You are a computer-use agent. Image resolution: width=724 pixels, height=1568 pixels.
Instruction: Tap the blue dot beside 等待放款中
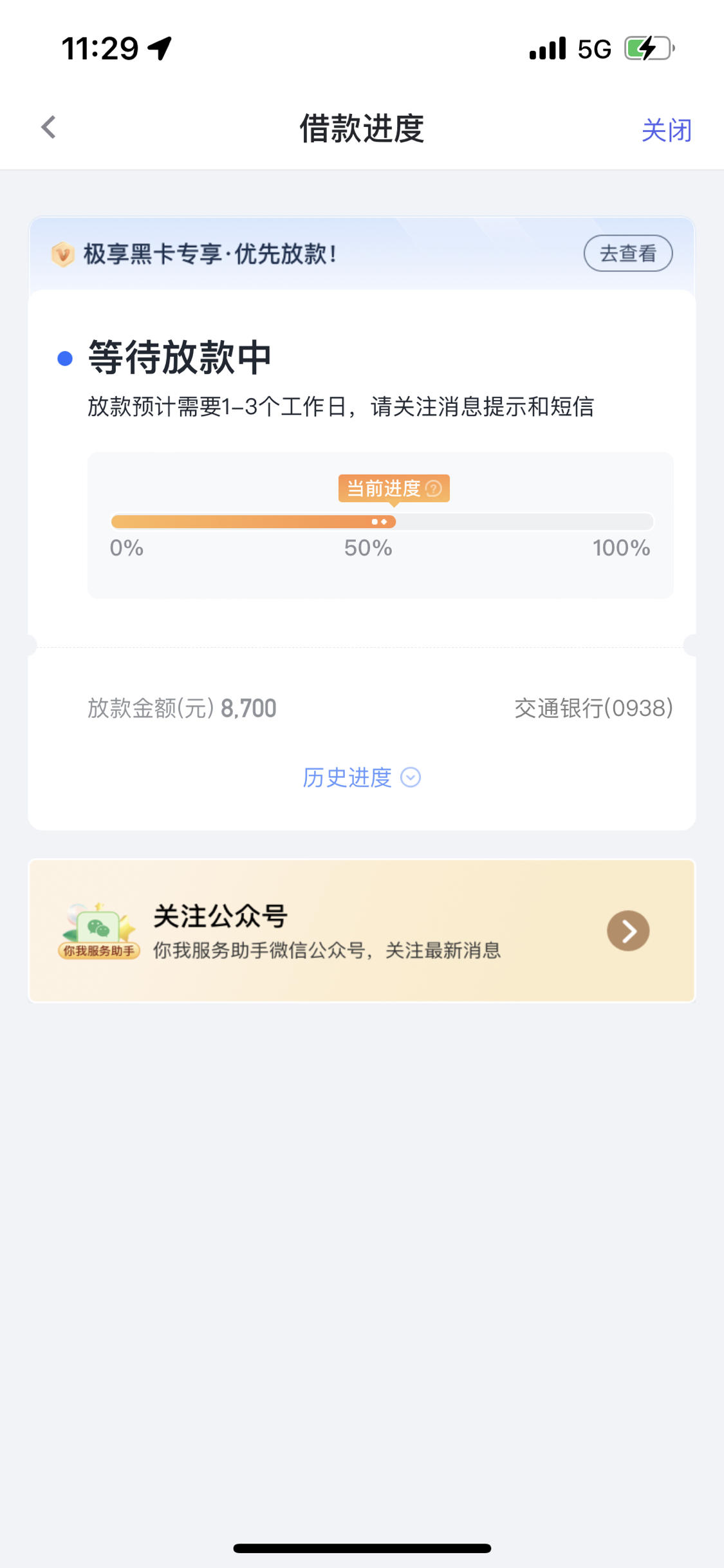pos(65,358)
